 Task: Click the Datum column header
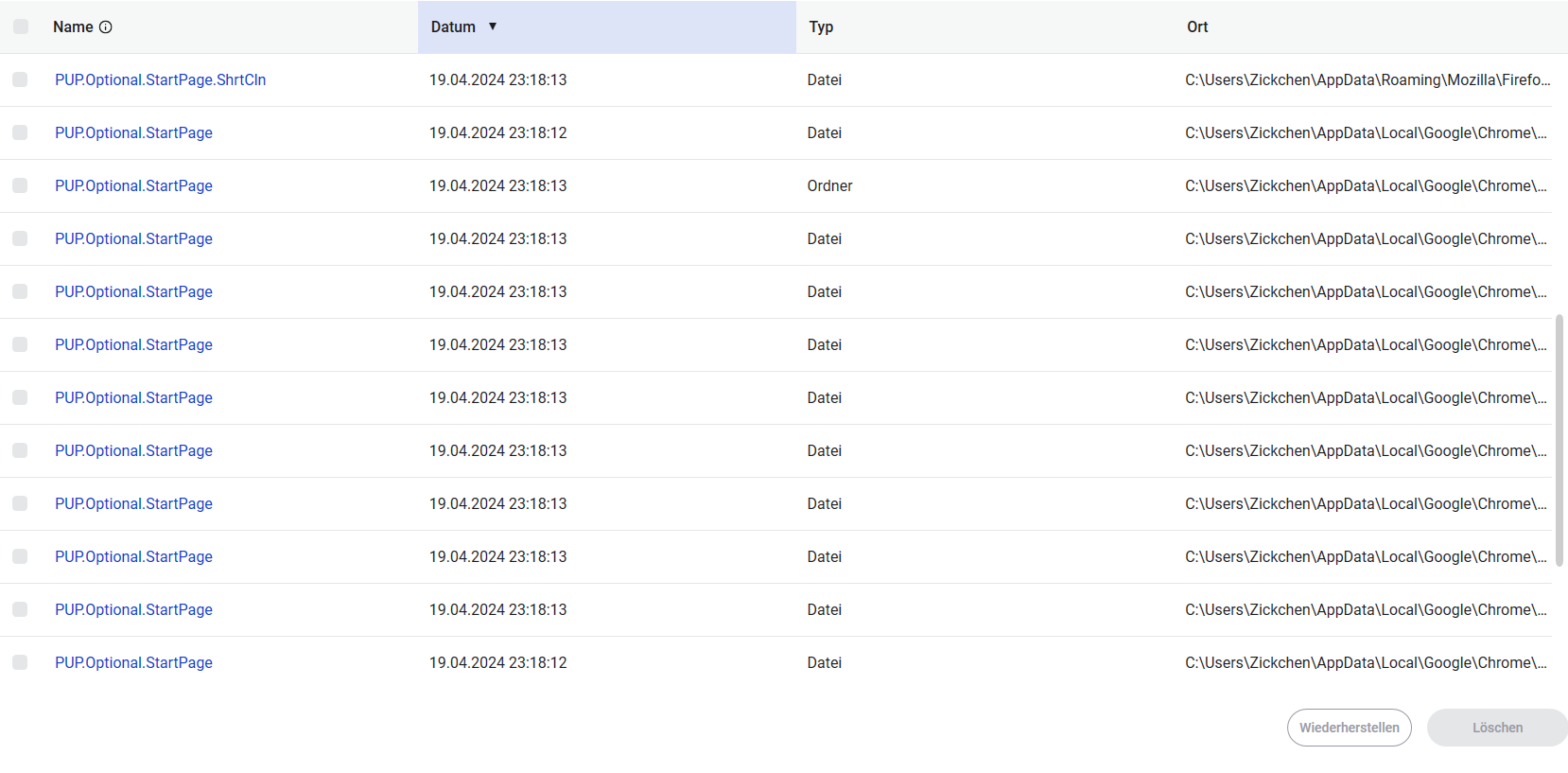click(x=453, y=27)
